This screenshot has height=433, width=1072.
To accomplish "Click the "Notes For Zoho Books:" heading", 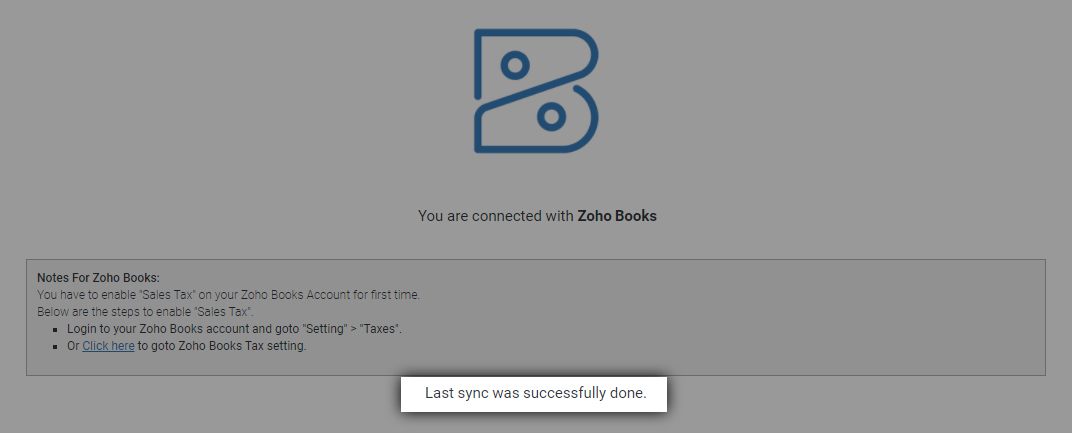I will click(98, 277).
